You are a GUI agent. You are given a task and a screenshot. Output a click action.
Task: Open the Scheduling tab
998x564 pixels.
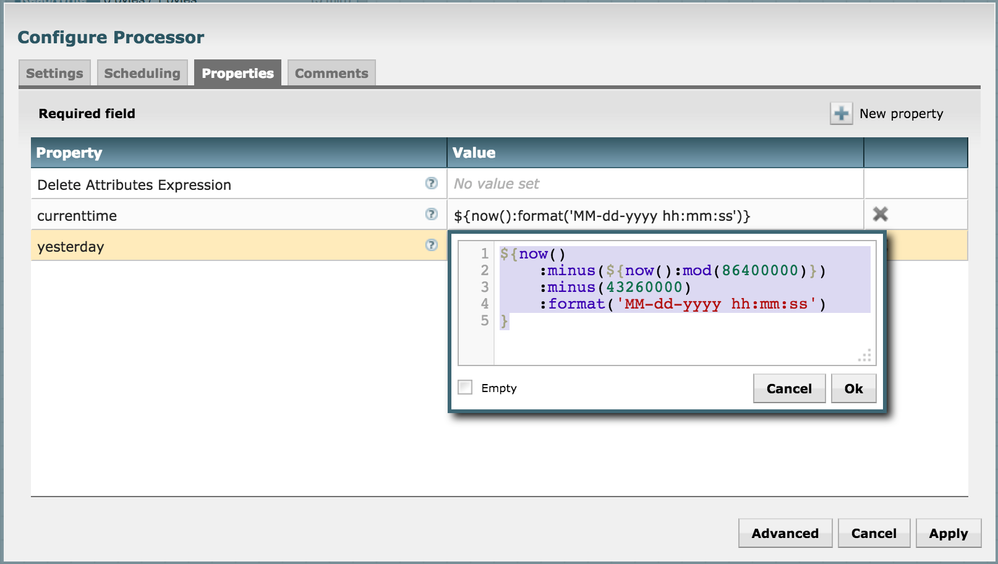pos(142,73)
